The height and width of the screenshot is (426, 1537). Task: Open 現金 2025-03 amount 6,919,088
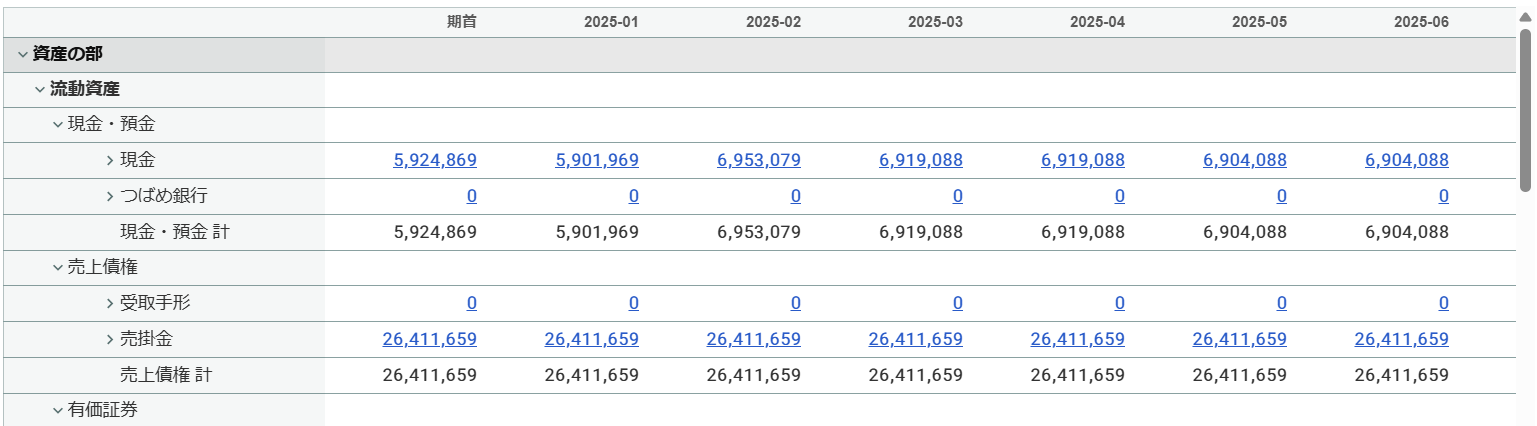click(922, 160)
